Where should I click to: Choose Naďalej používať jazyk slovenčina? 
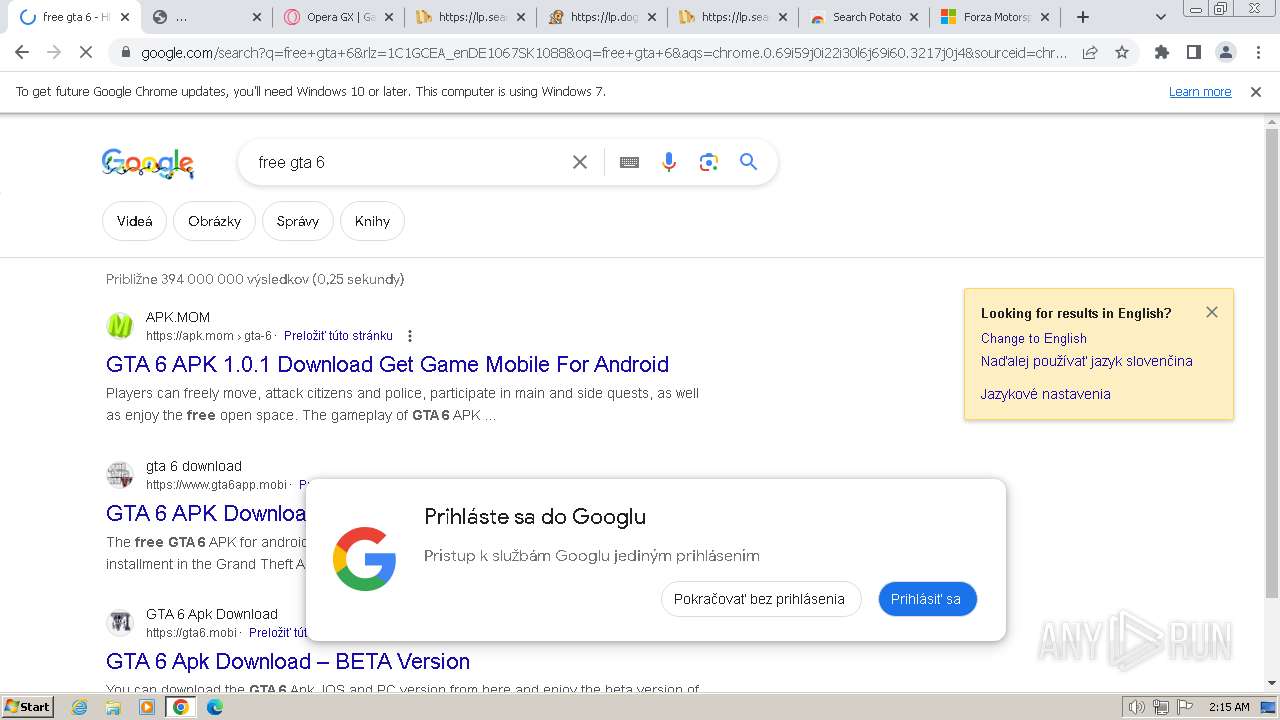tap(1086, 361)
